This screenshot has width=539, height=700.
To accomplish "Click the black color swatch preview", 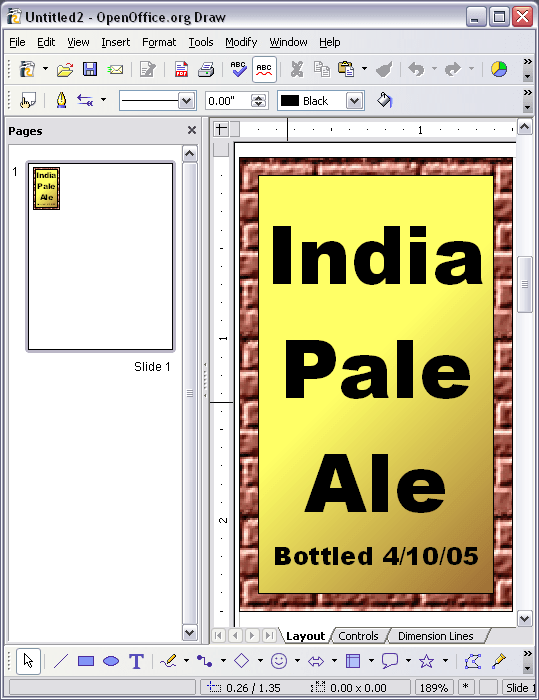I will 289,100.
